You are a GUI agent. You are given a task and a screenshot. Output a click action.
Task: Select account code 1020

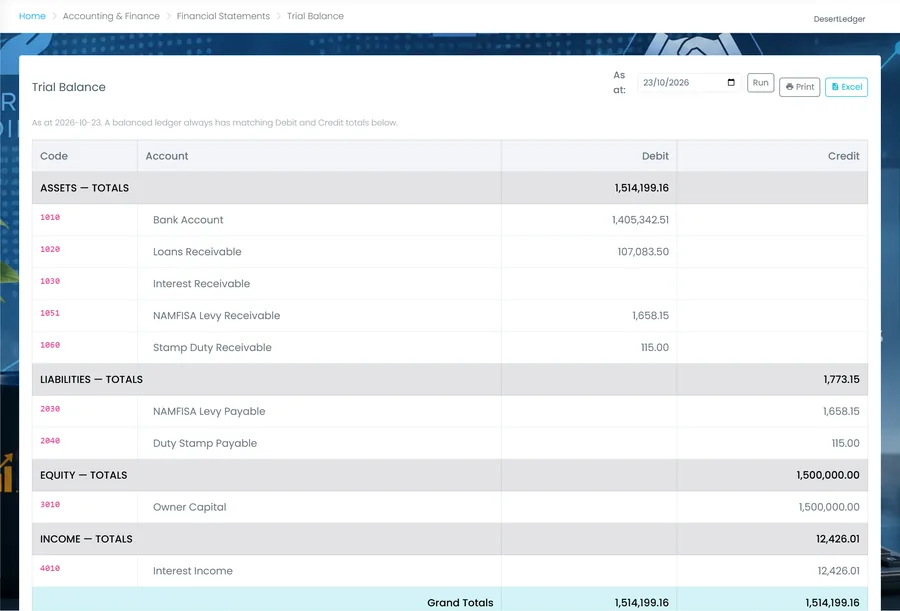pos(50,249)
